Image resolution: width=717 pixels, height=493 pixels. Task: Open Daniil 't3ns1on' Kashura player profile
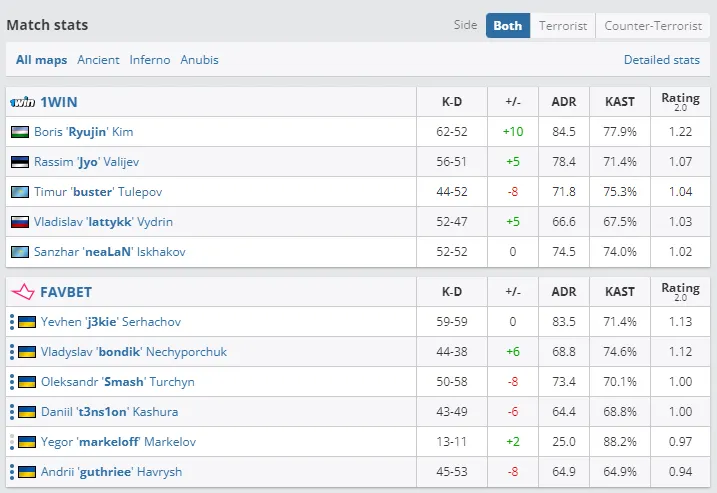point(110,412)
